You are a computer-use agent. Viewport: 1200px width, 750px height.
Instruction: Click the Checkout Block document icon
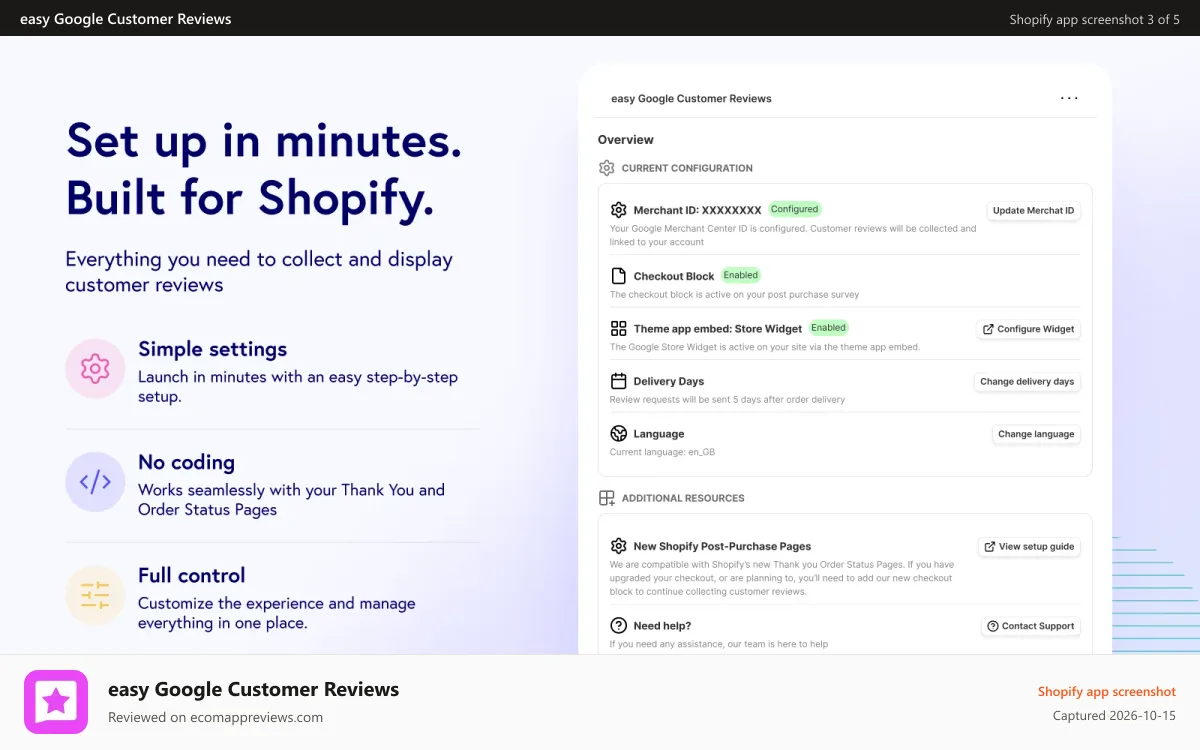click(618, 276)
